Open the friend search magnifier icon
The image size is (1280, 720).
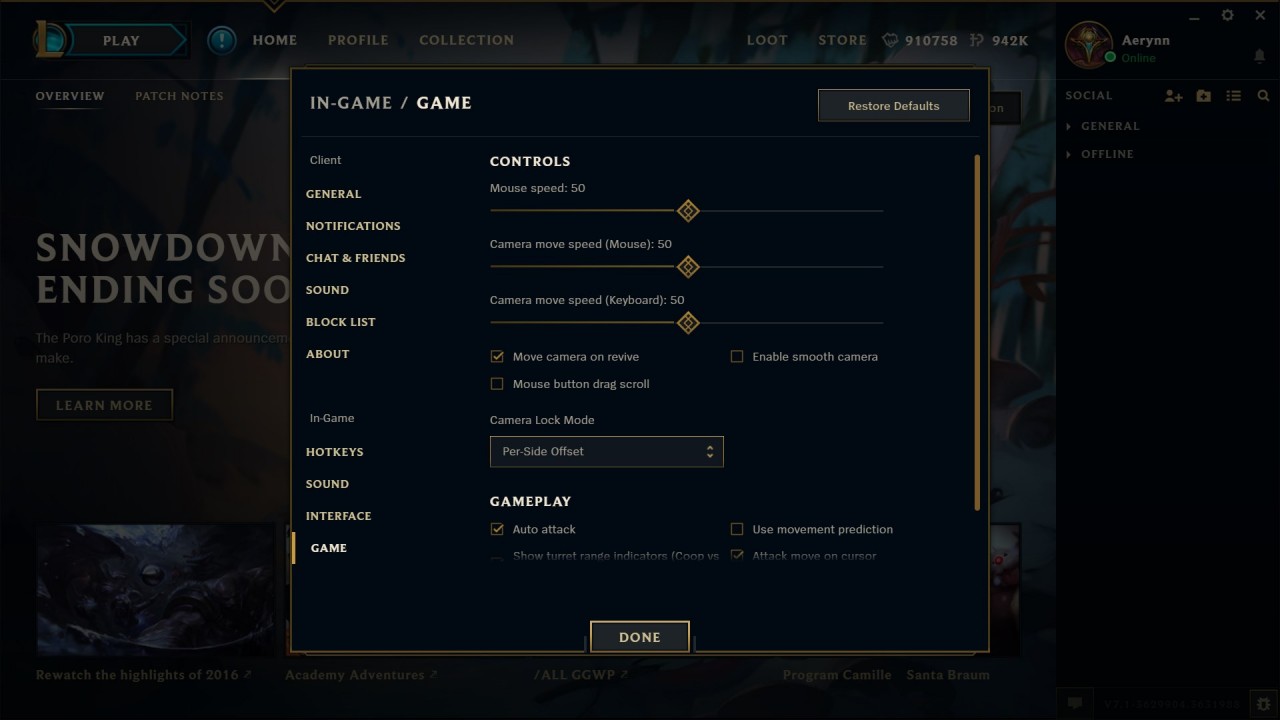coord(1263,96)
